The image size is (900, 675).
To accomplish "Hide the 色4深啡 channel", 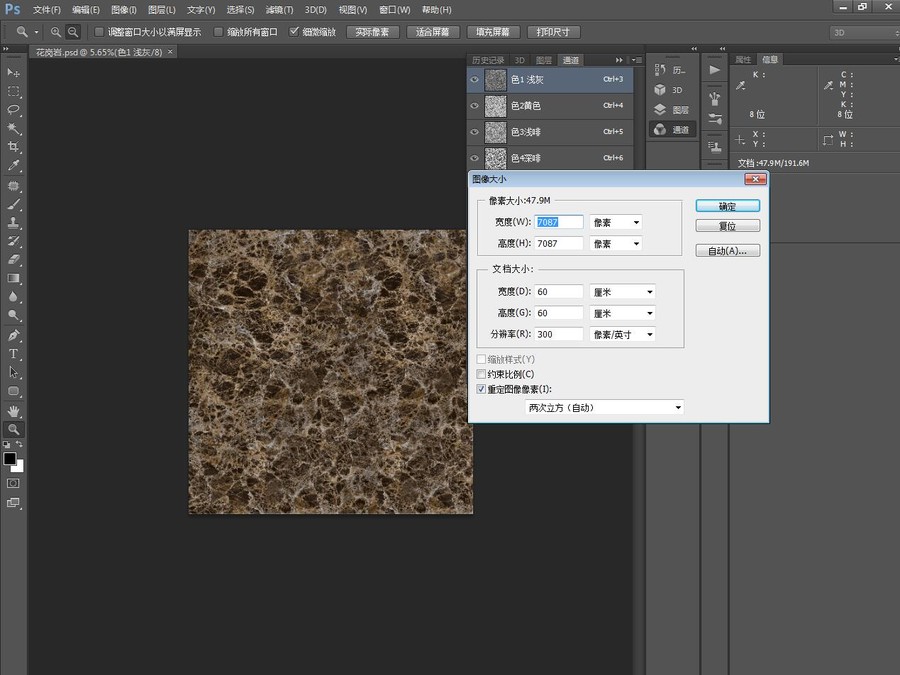I will point(475,158).
